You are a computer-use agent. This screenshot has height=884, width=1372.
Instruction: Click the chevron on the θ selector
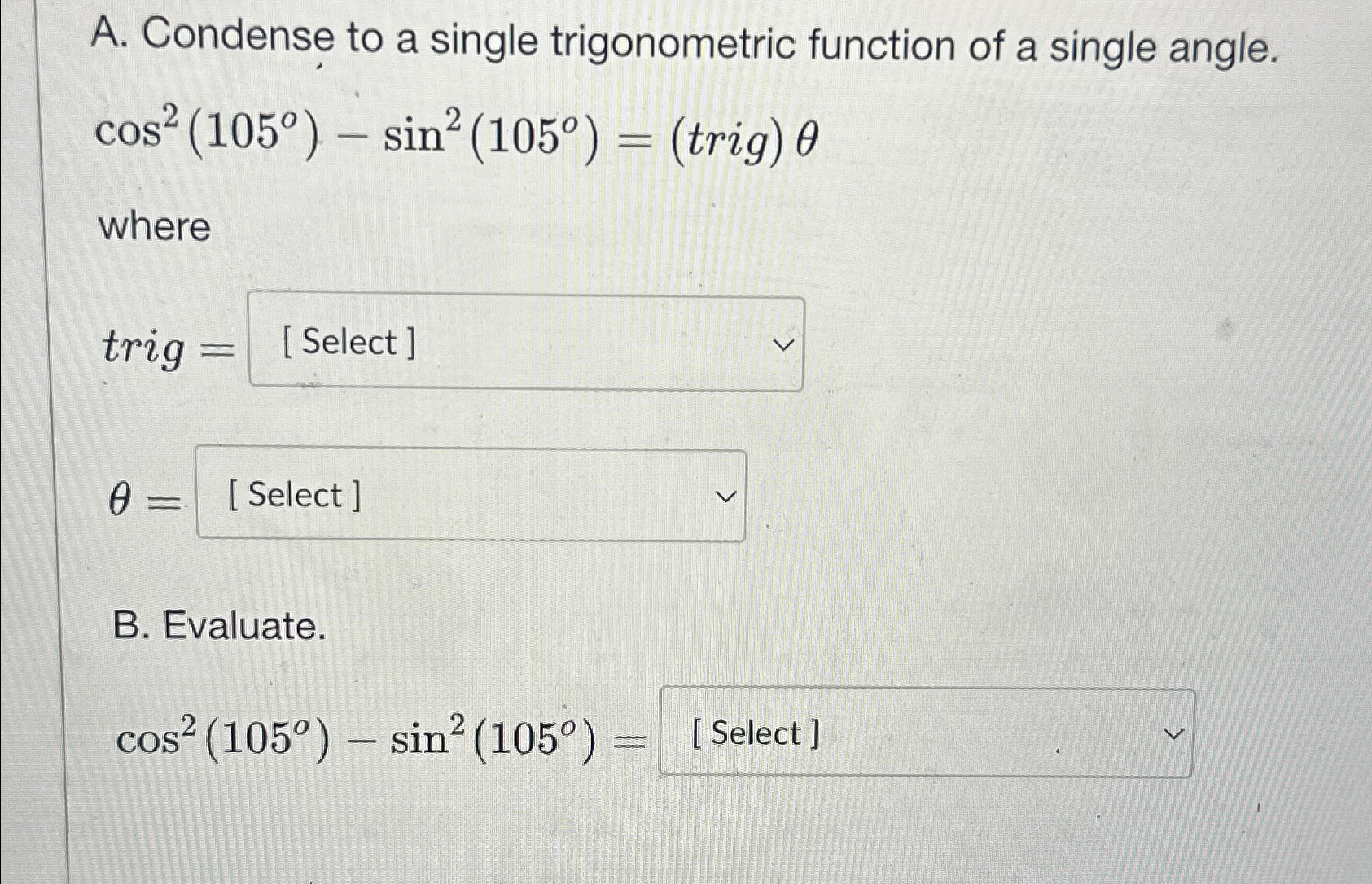[x=724, y=495]
